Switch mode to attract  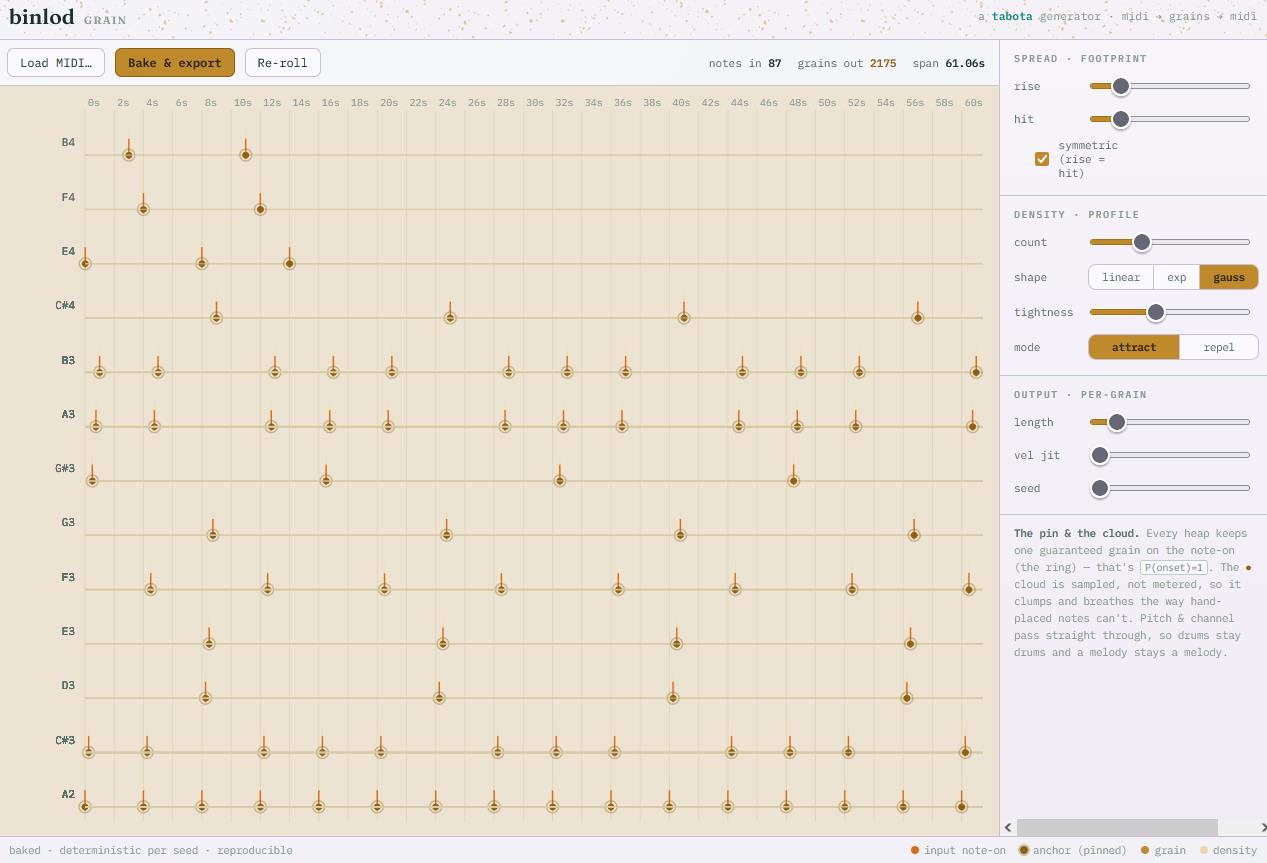(x=1134, y=347)
